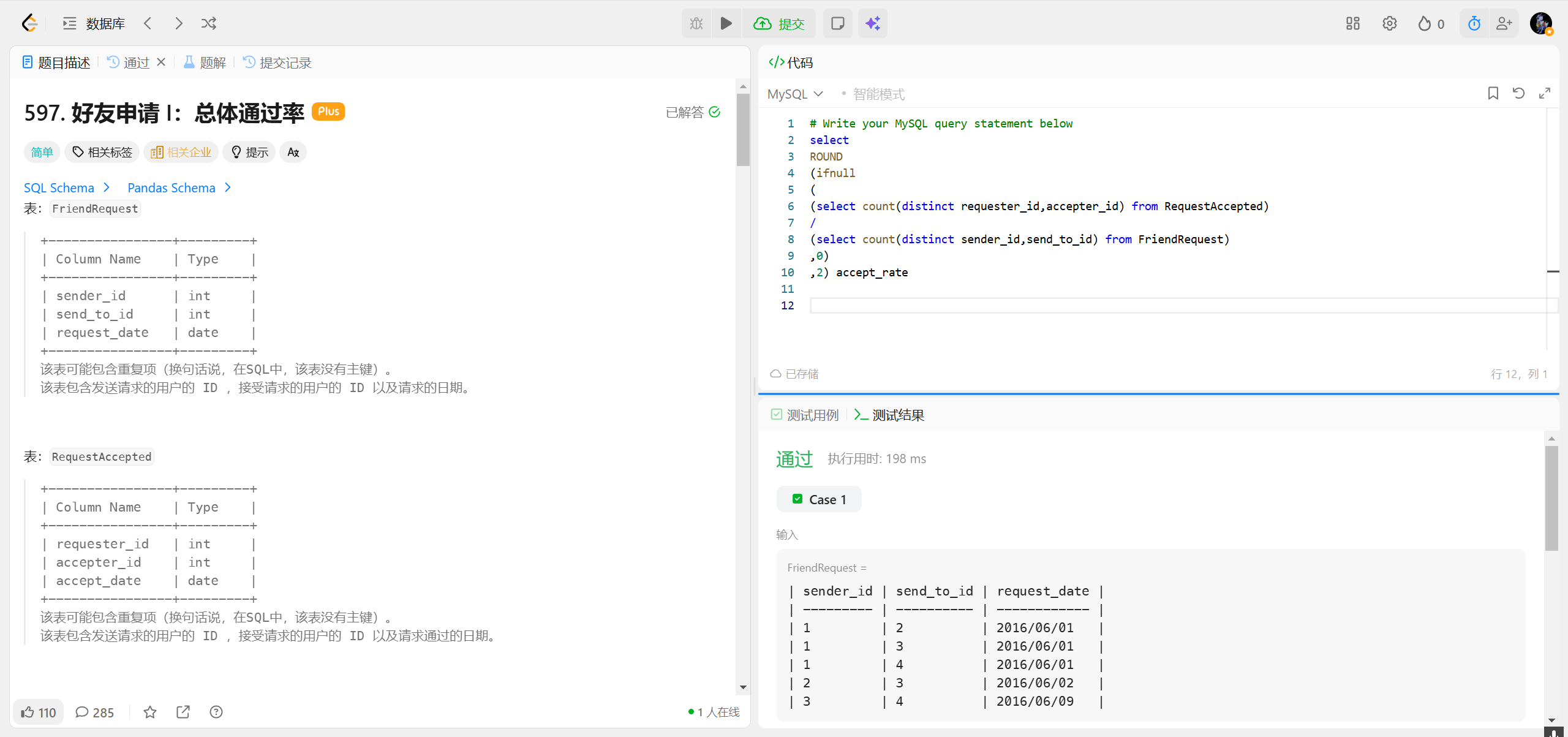Viewport: 1568px width, 737px height.
Task: Expand the SQL Schema section
Action: [x=66, y=187]
